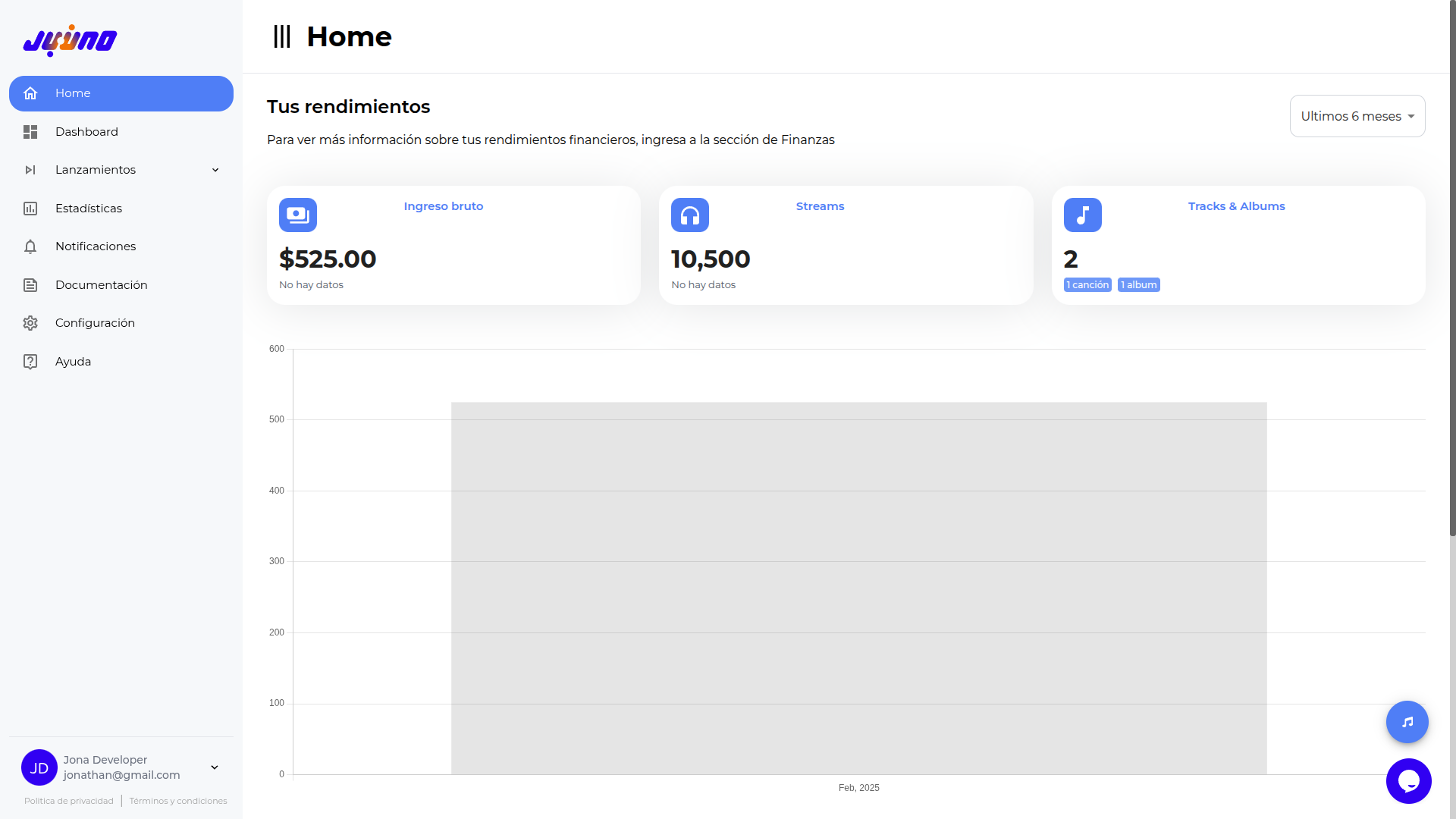Image resolution: width=1456 pixels, height=819 pixels.
Task: Open the Política de privacidad link
Action: 69,801
